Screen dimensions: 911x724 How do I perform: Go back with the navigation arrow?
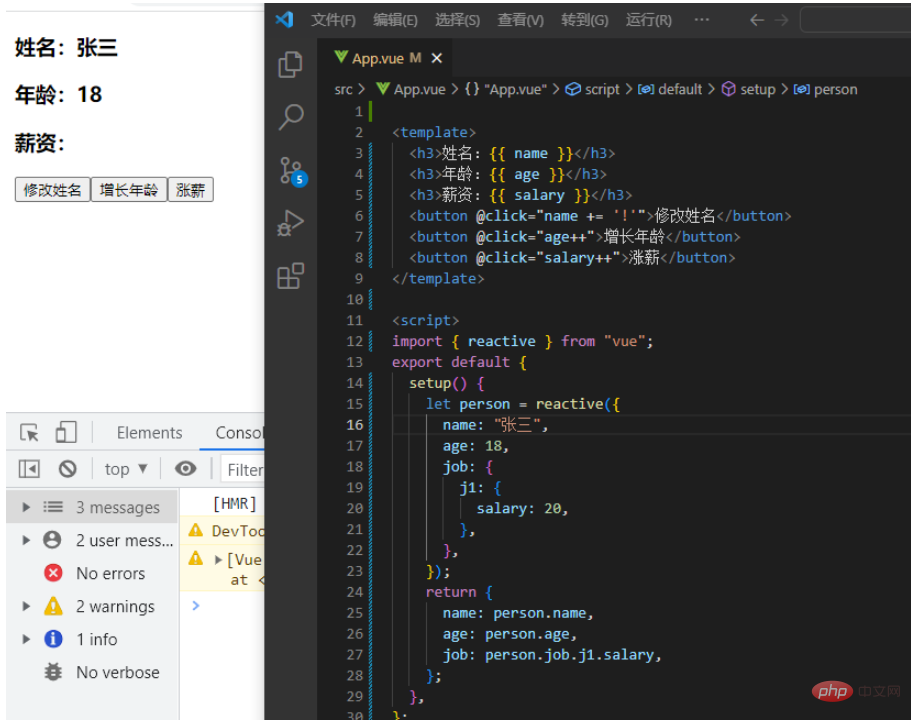tap(756, 20)
